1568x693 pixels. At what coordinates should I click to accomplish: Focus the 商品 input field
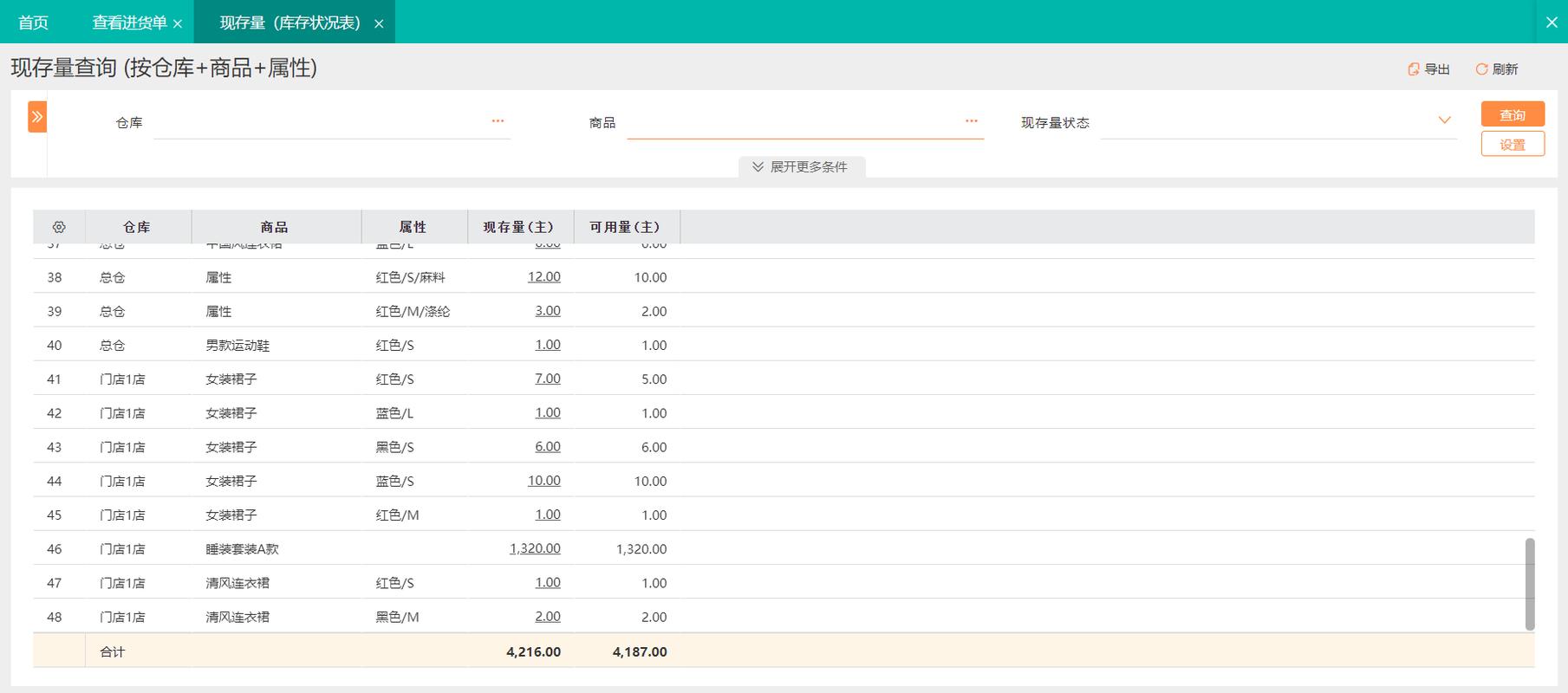click(x=805, y=122)
